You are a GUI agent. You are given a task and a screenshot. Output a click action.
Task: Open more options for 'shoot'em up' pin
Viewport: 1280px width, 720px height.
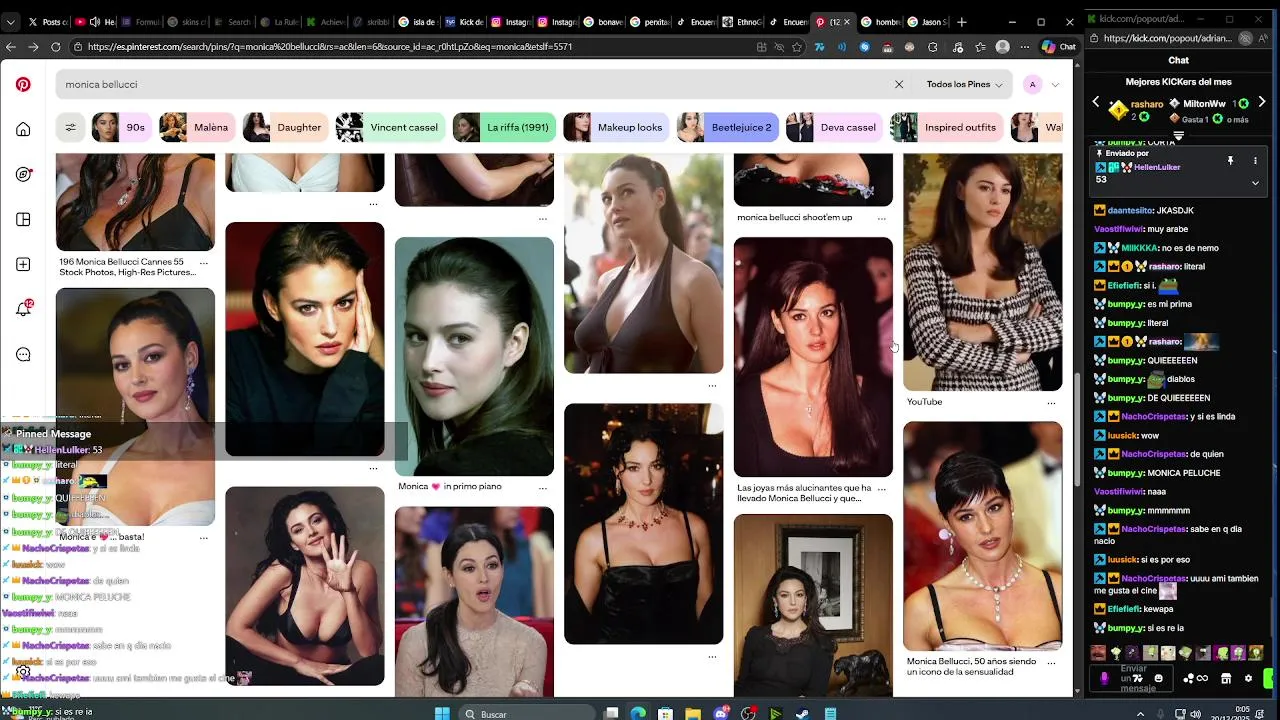[x=881, y=217]
